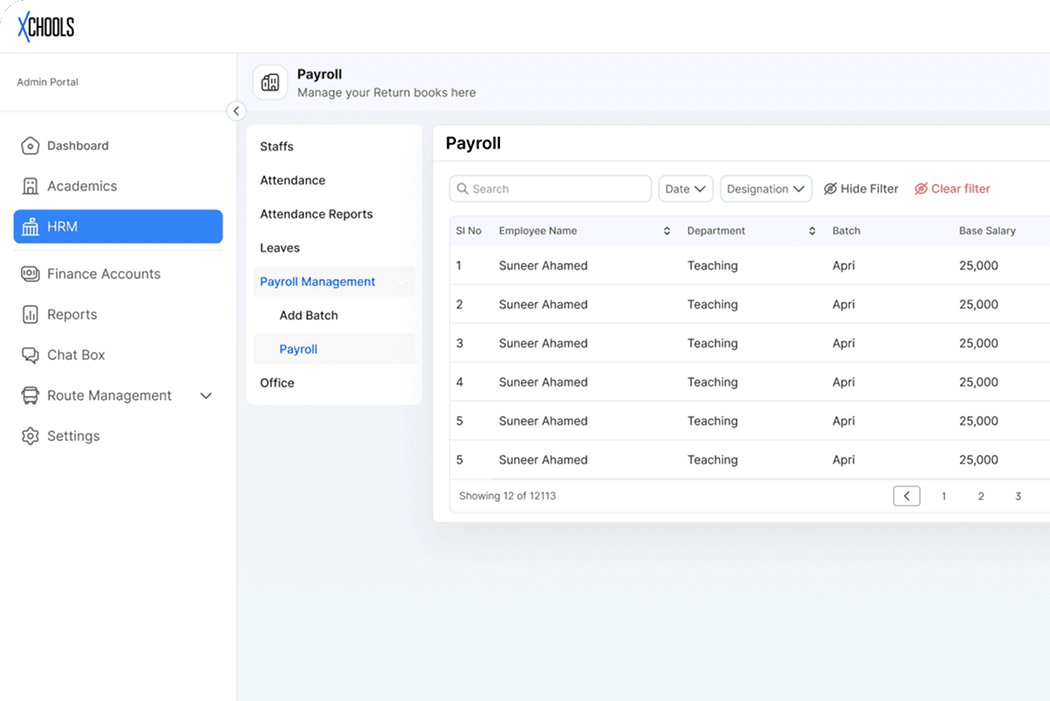Open Staffs in the HRM submenu
Image resolution: width=1050 pixels, height=701 pixels.
pos(277,147)
